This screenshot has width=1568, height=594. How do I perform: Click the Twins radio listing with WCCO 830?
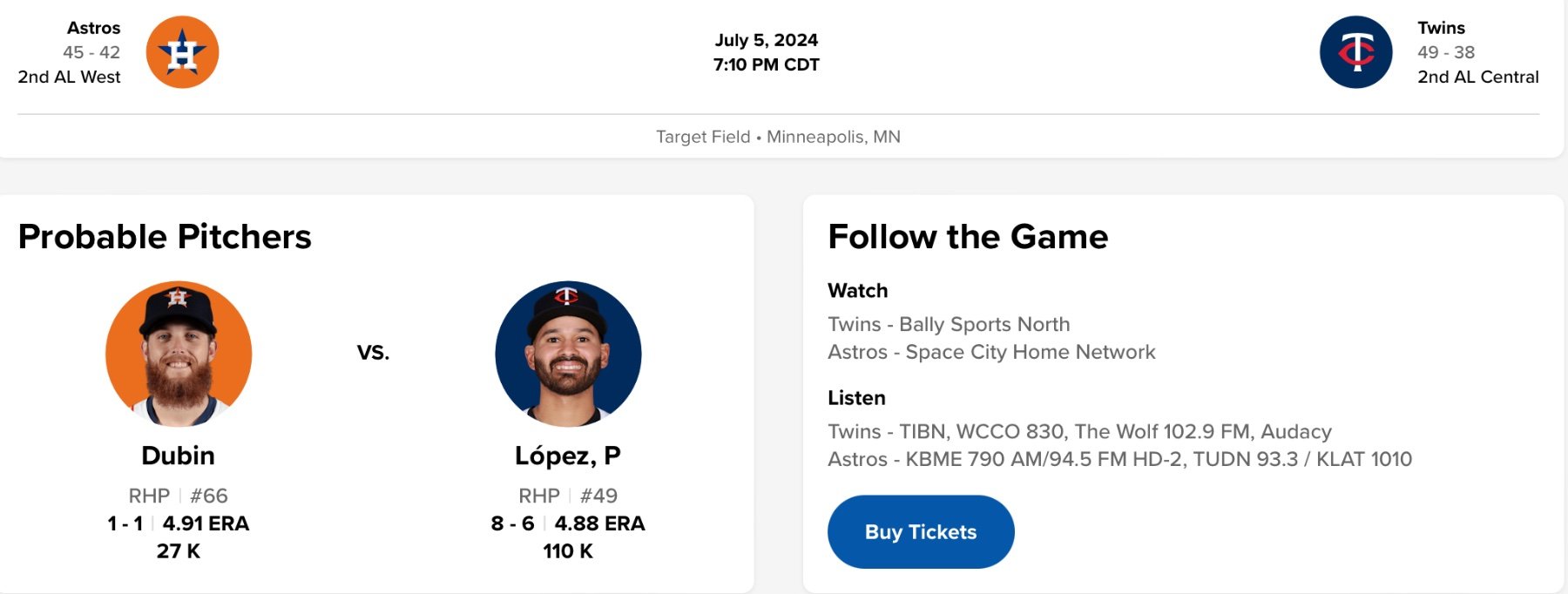(x=1079, y=431)
